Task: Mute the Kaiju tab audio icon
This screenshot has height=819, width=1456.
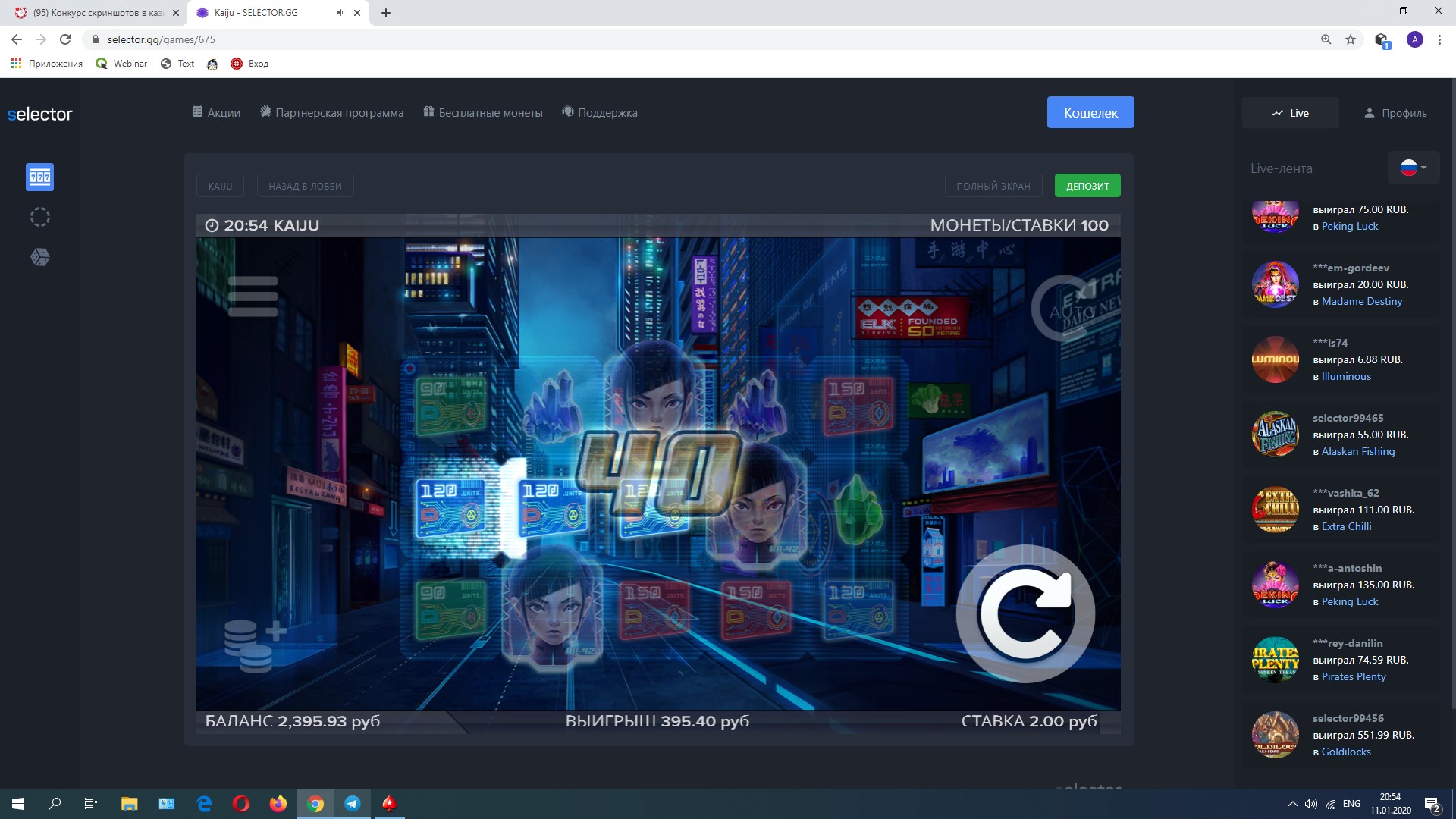Action: [x=340, y=13]
